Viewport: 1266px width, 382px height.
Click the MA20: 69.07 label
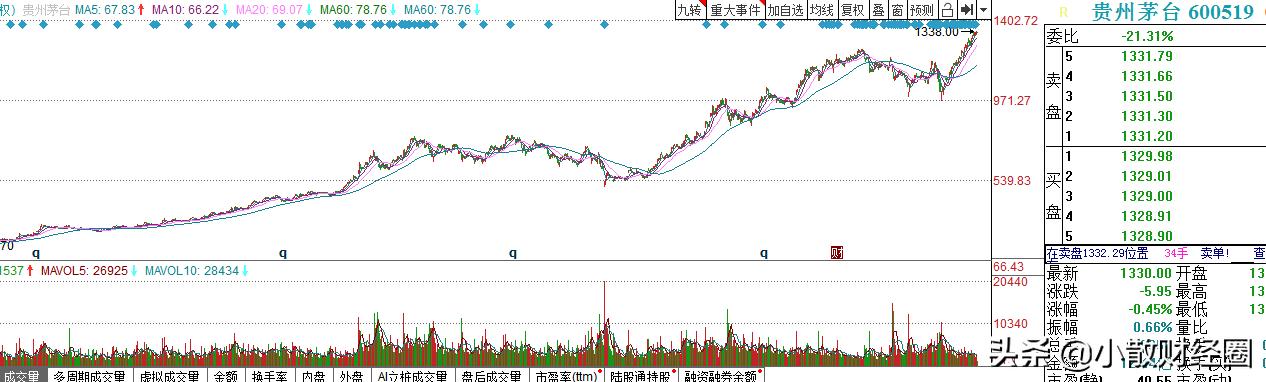269,9
